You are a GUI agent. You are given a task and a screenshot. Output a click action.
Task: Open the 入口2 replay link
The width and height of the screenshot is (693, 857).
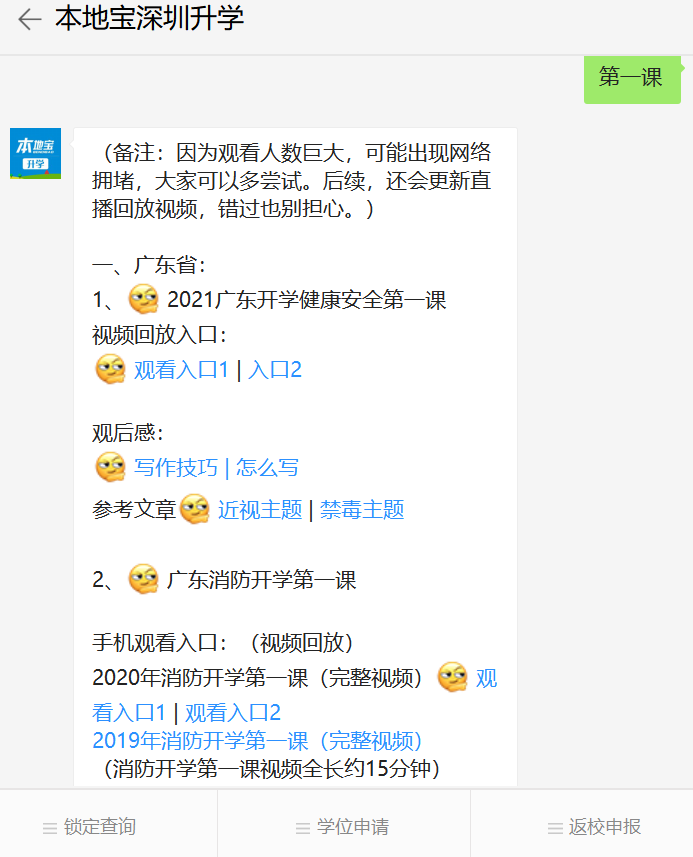point(274,370)
